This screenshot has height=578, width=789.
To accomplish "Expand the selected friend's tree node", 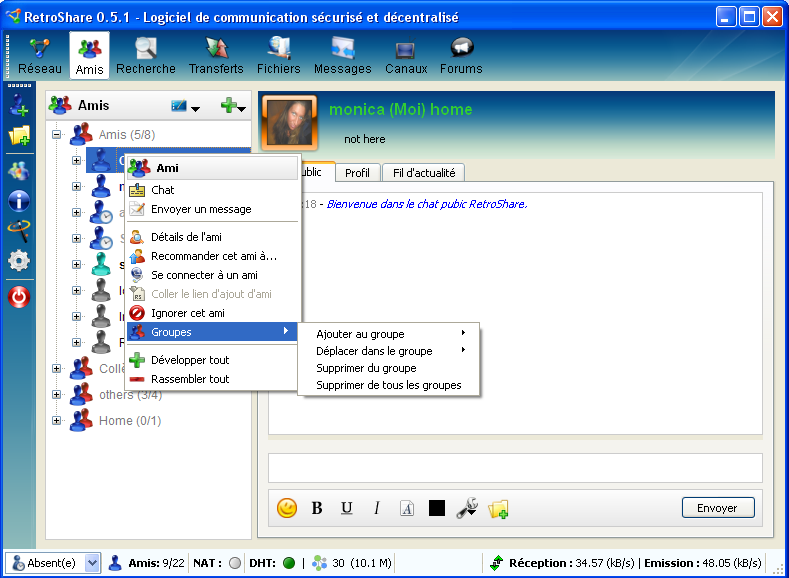I will pyautogui.click(x=76, y=160).
